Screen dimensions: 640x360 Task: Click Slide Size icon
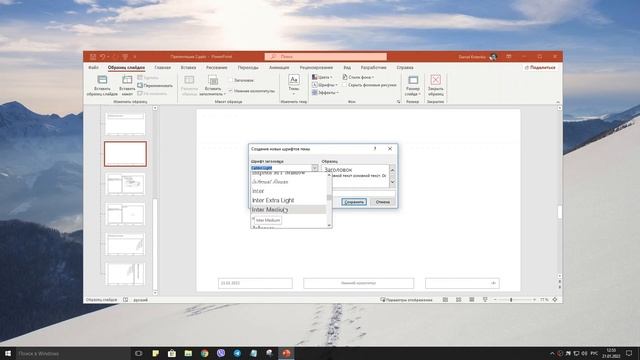(x=413, y=80)
